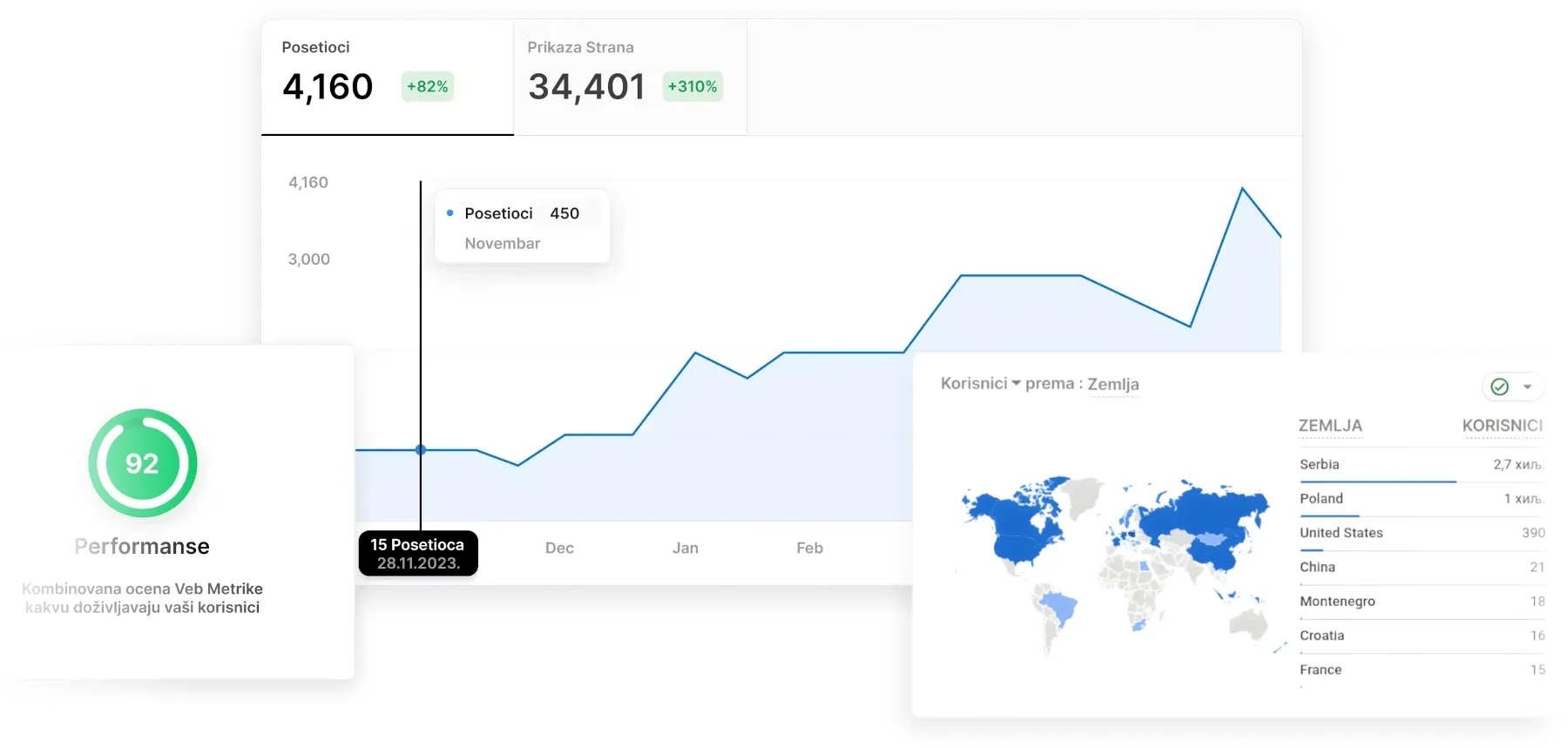Click the Posetioci 450 tooltip

click(x=522, y=226)
